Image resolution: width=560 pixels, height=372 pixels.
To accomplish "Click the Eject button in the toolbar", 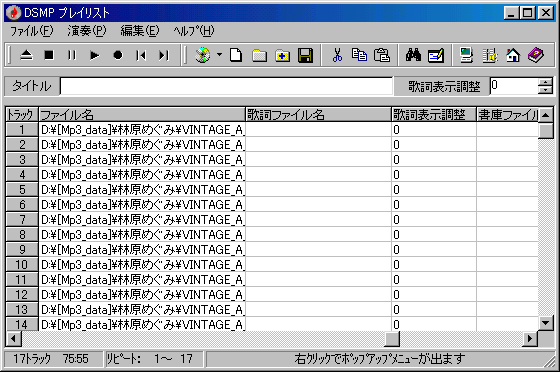I will tap(26, 55).
